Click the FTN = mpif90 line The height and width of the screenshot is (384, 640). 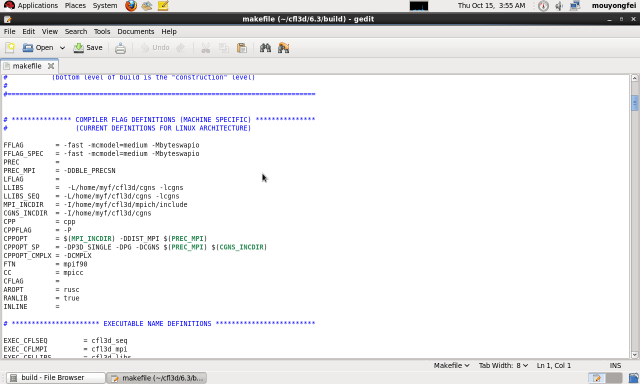coord(45,264)
